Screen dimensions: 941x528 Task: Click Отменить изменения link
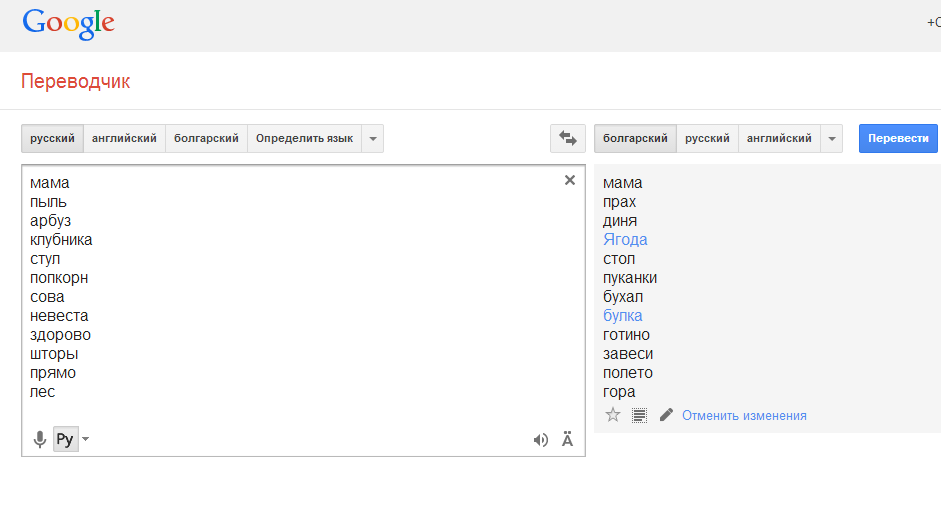tap(744, 416)
